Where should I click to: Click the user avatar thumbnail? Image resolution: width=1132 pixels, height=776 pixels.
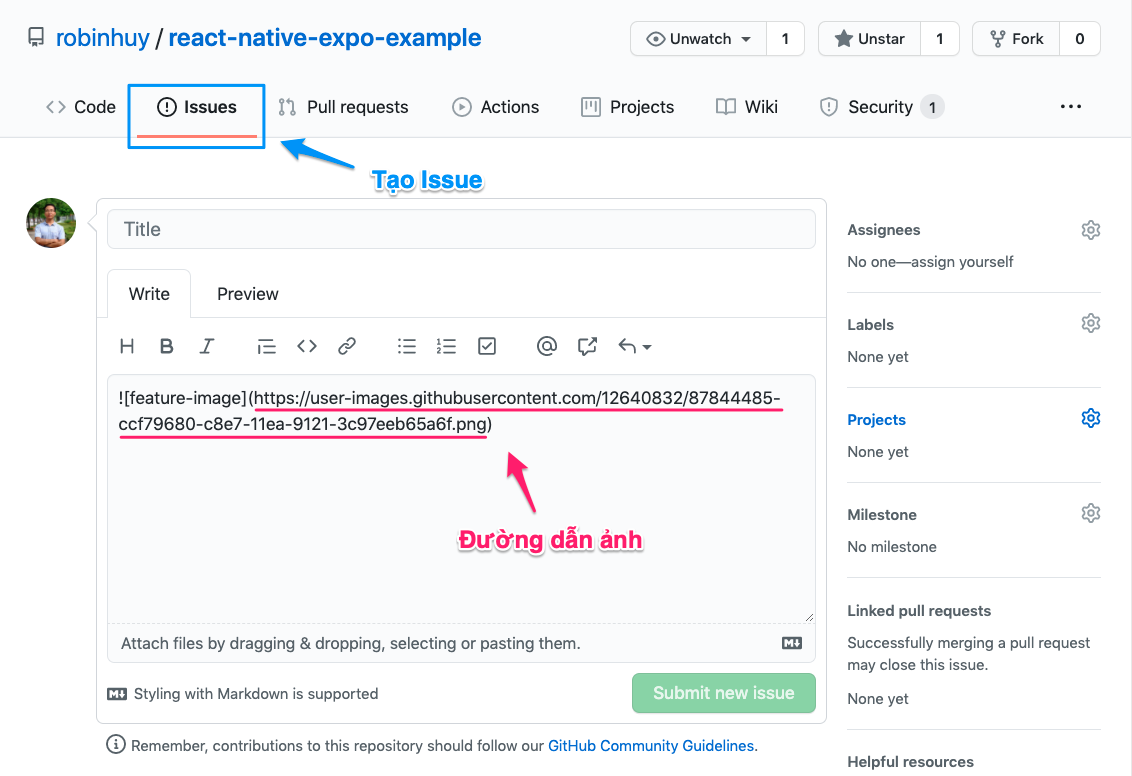point(51,223)
